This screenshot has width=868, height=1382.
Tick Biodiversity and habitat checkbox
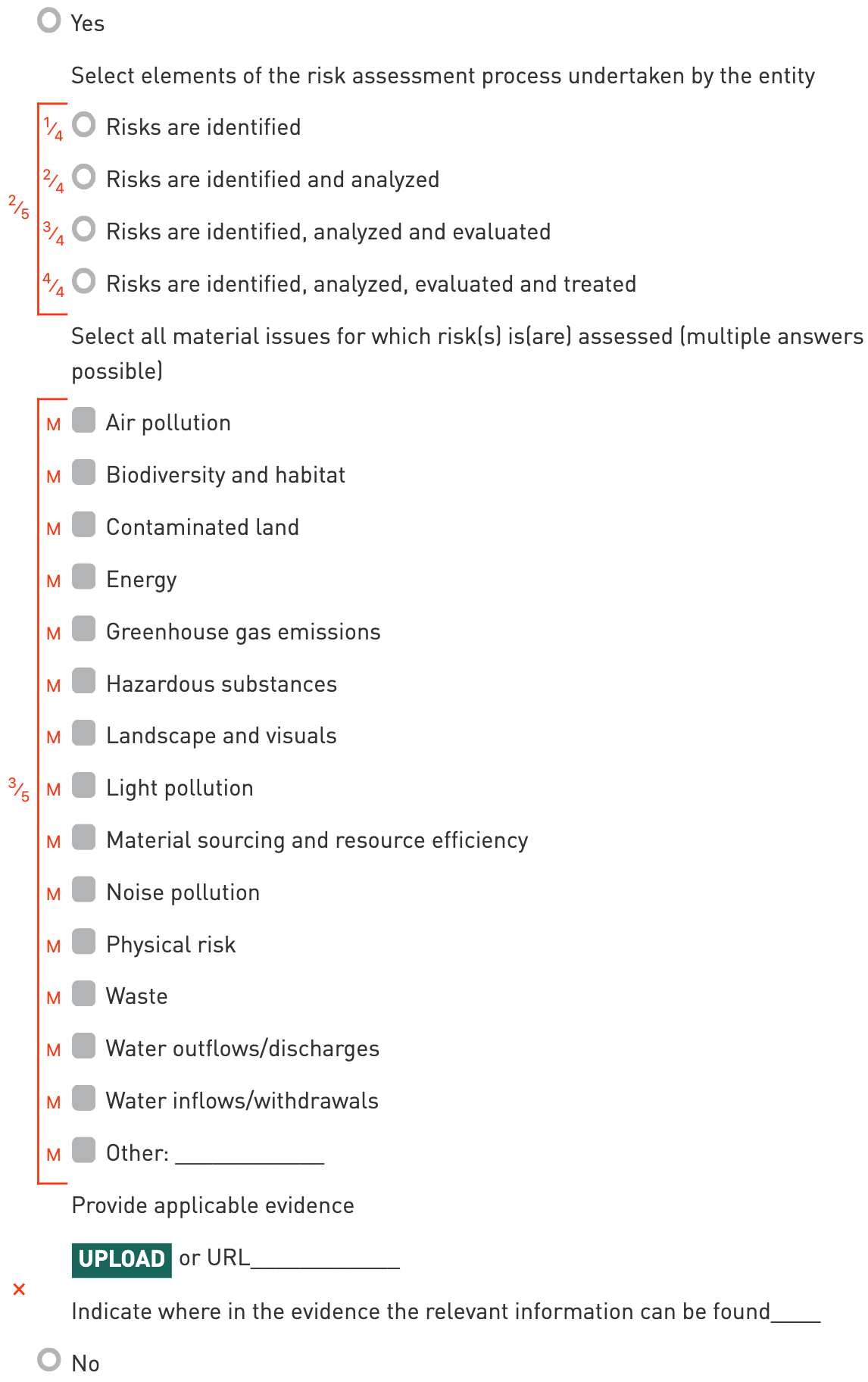coord(84,472)
